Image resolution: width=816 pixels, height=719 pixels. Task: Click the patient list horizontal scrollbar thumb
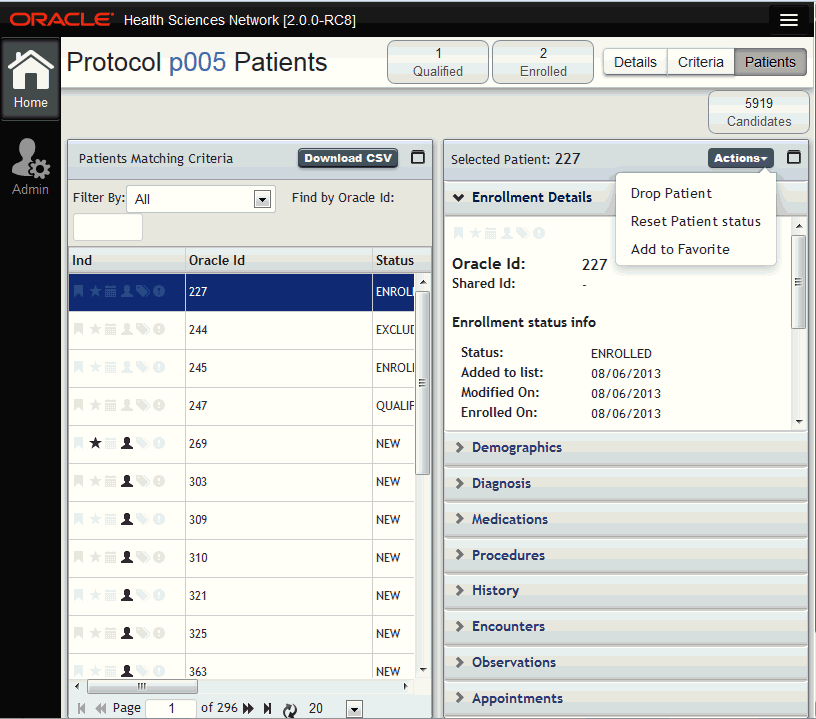(142, 686)
